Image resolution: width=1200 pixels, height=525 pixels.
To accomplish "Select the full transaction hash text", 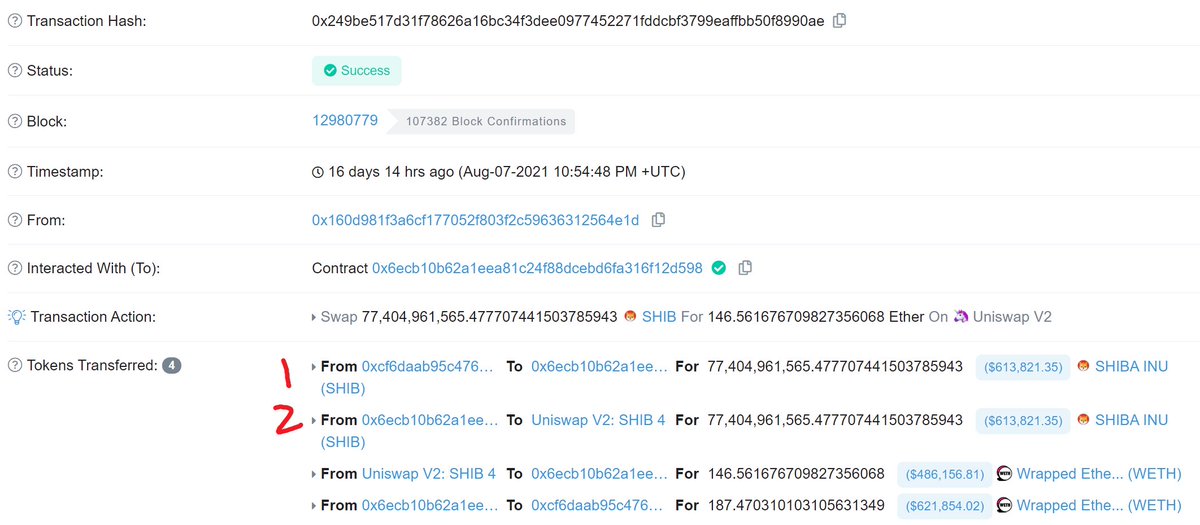I will 568,20.
